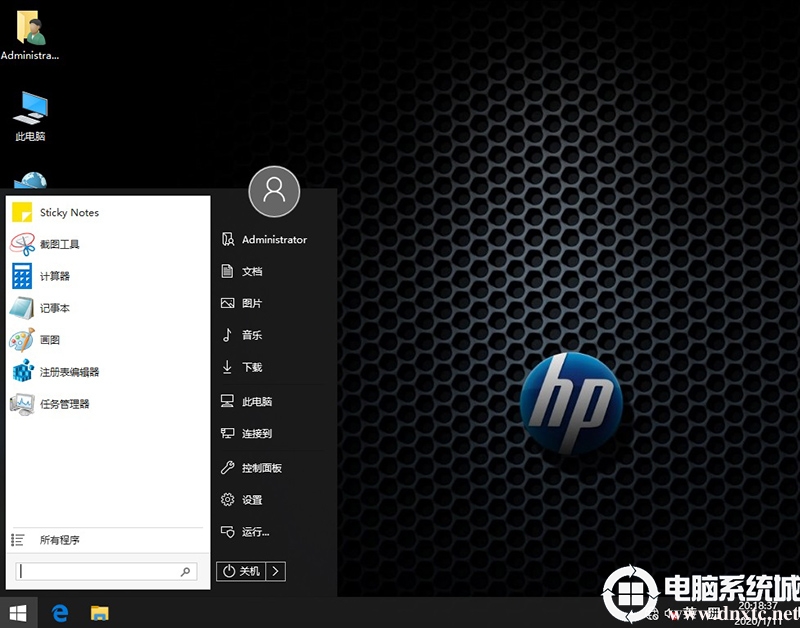Click the all programs list icon

17,540
